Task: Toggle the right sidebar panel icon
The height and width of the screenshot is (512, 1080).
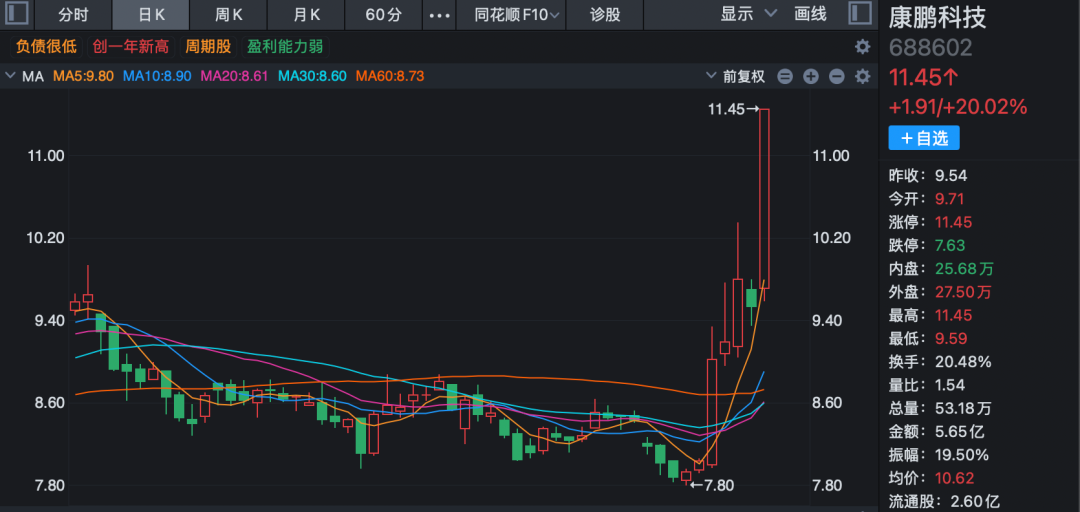Action: 859,14
